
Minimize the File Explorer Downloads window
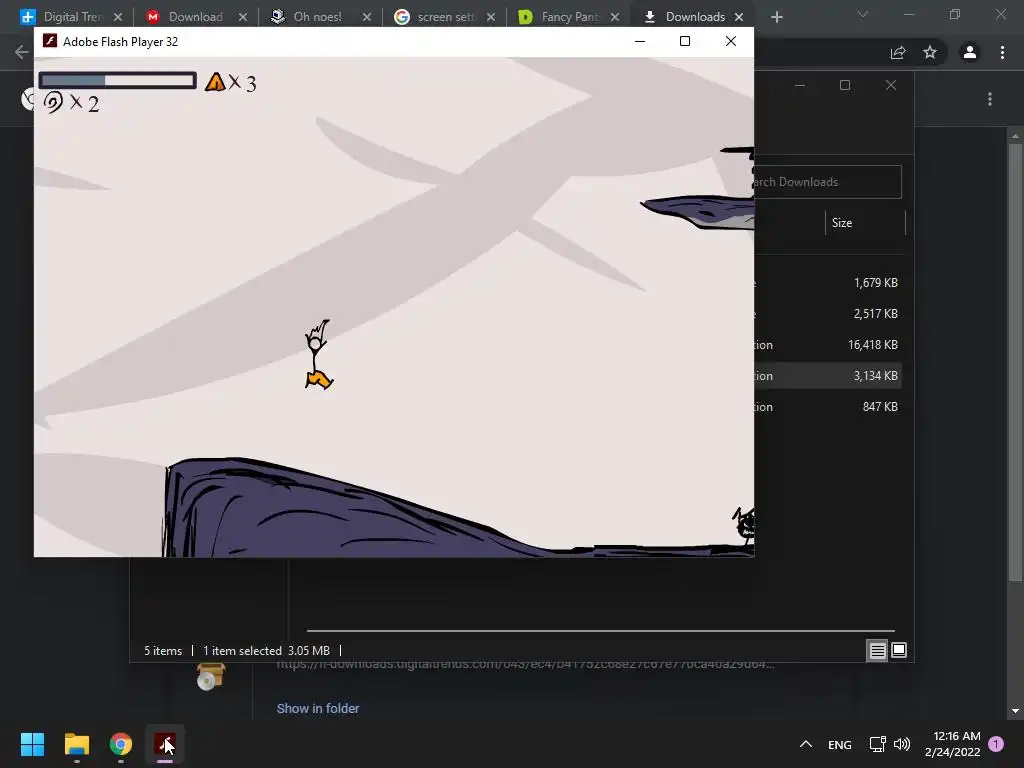[800, 86]
